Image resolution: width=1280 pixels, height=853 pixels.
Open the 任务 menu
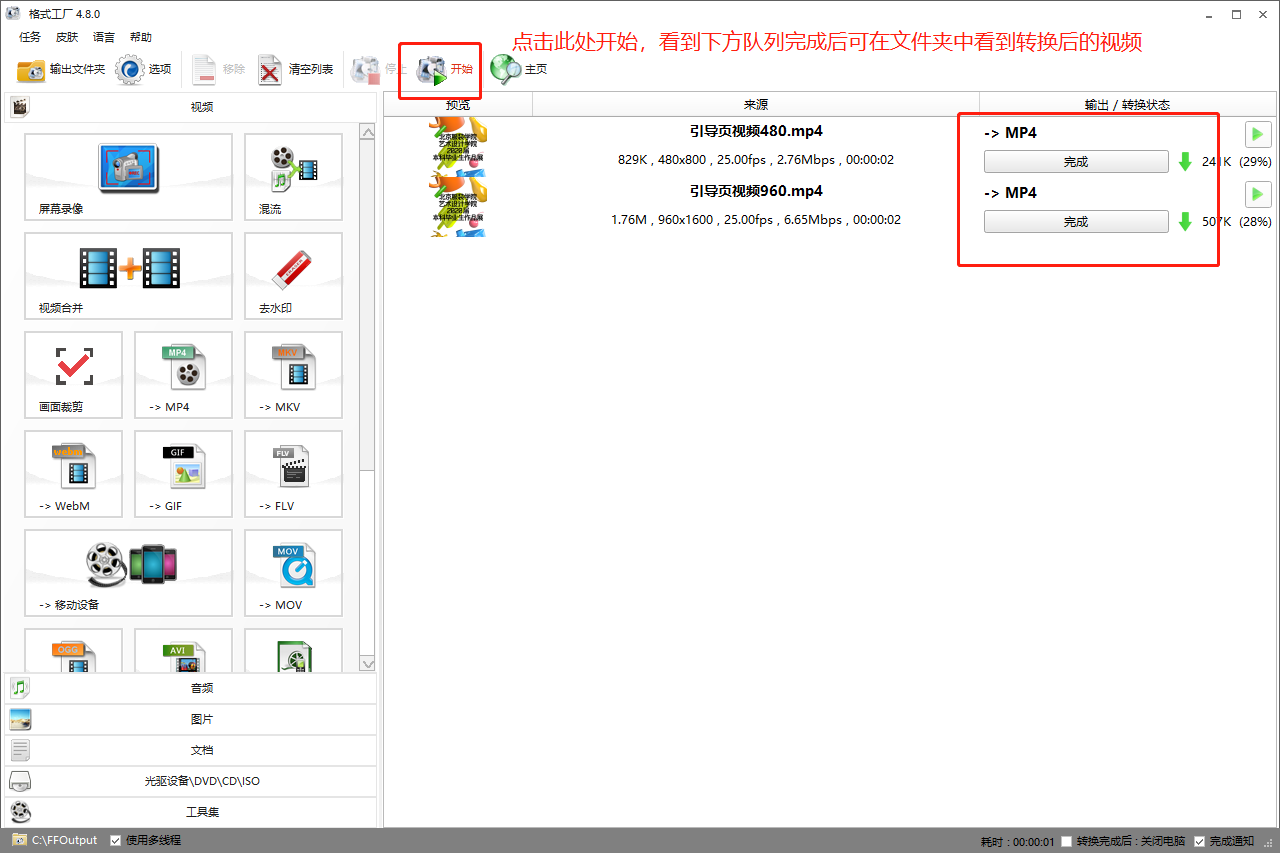pos(30,37)
